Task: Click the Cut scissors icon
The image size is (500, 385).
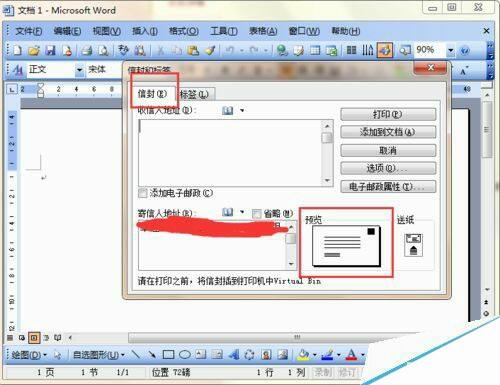Action: click(x=160, y=50)
